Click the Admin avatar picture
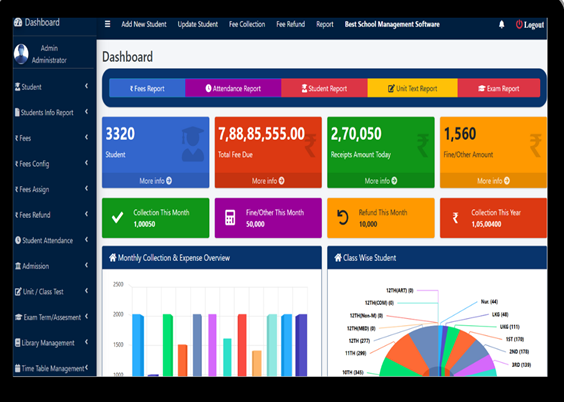Image resolution: width=564 pixels, height=402 pixels. point(21,54)
